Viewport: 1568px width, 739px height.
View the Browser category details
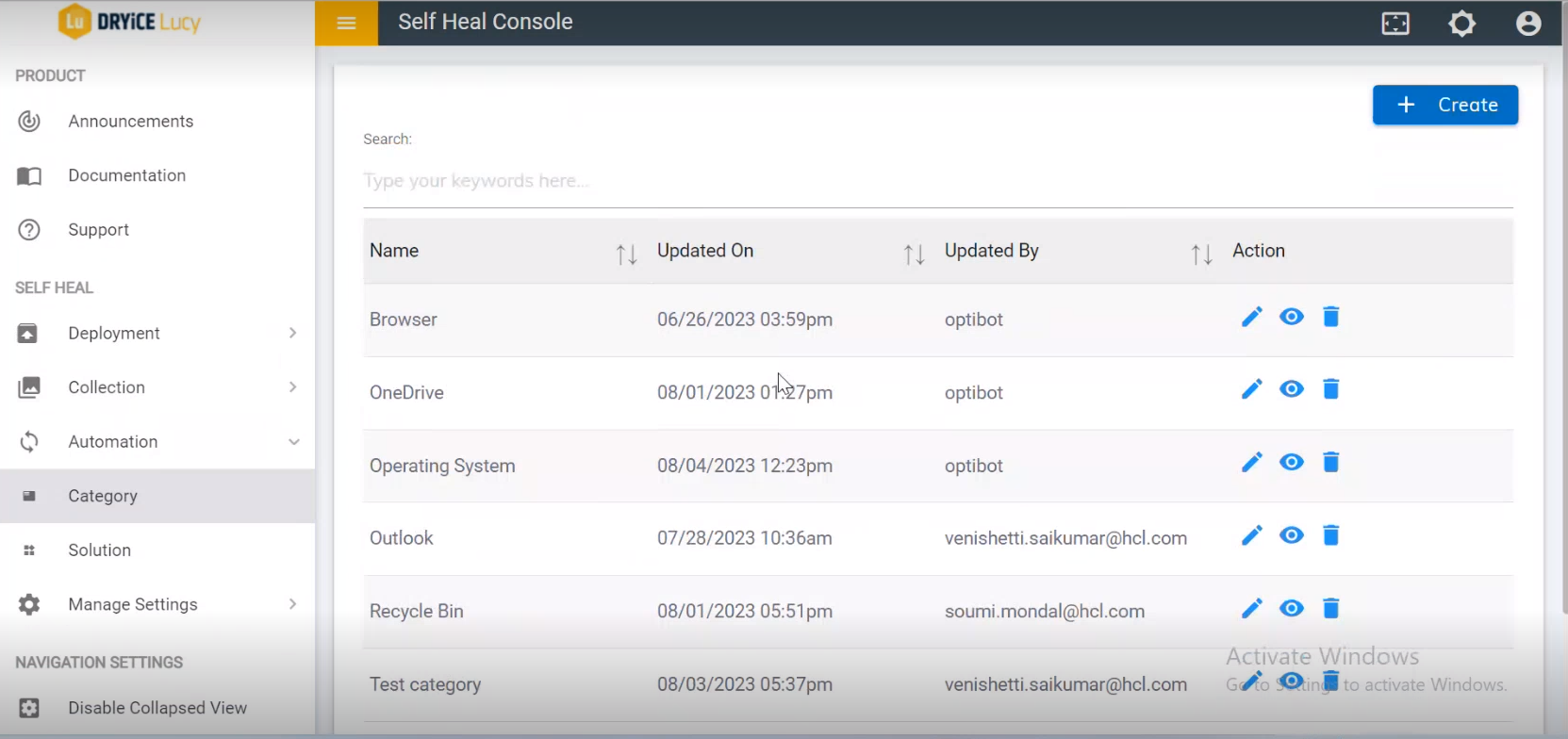pyautogui.click(x=1292, y=318)
